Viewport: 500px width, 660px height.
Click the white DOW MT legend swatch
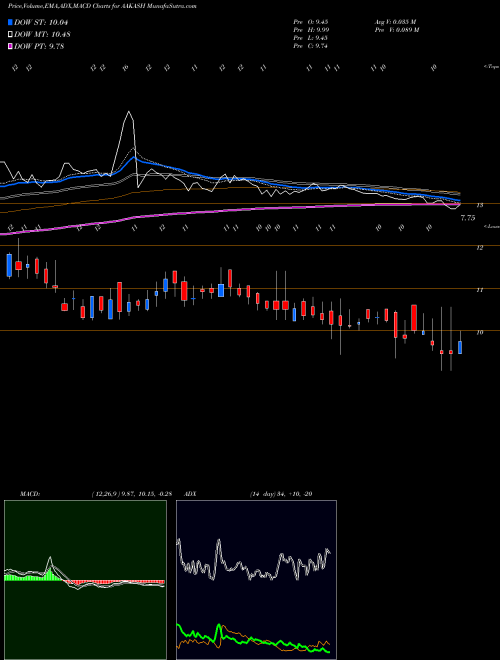10,35
